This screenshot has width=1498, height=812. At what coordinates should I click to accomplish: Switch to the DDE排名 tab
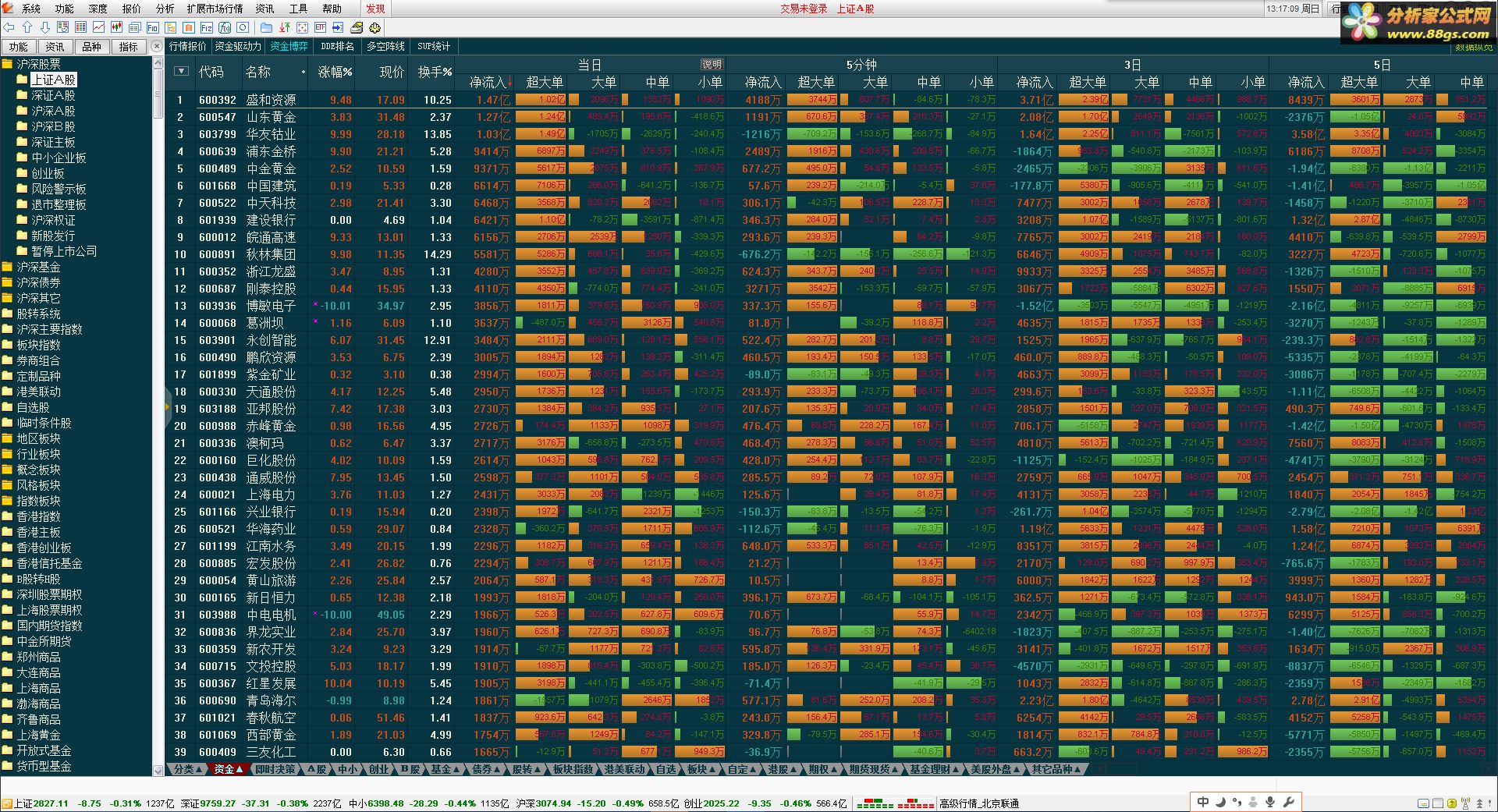click(337, 47)
